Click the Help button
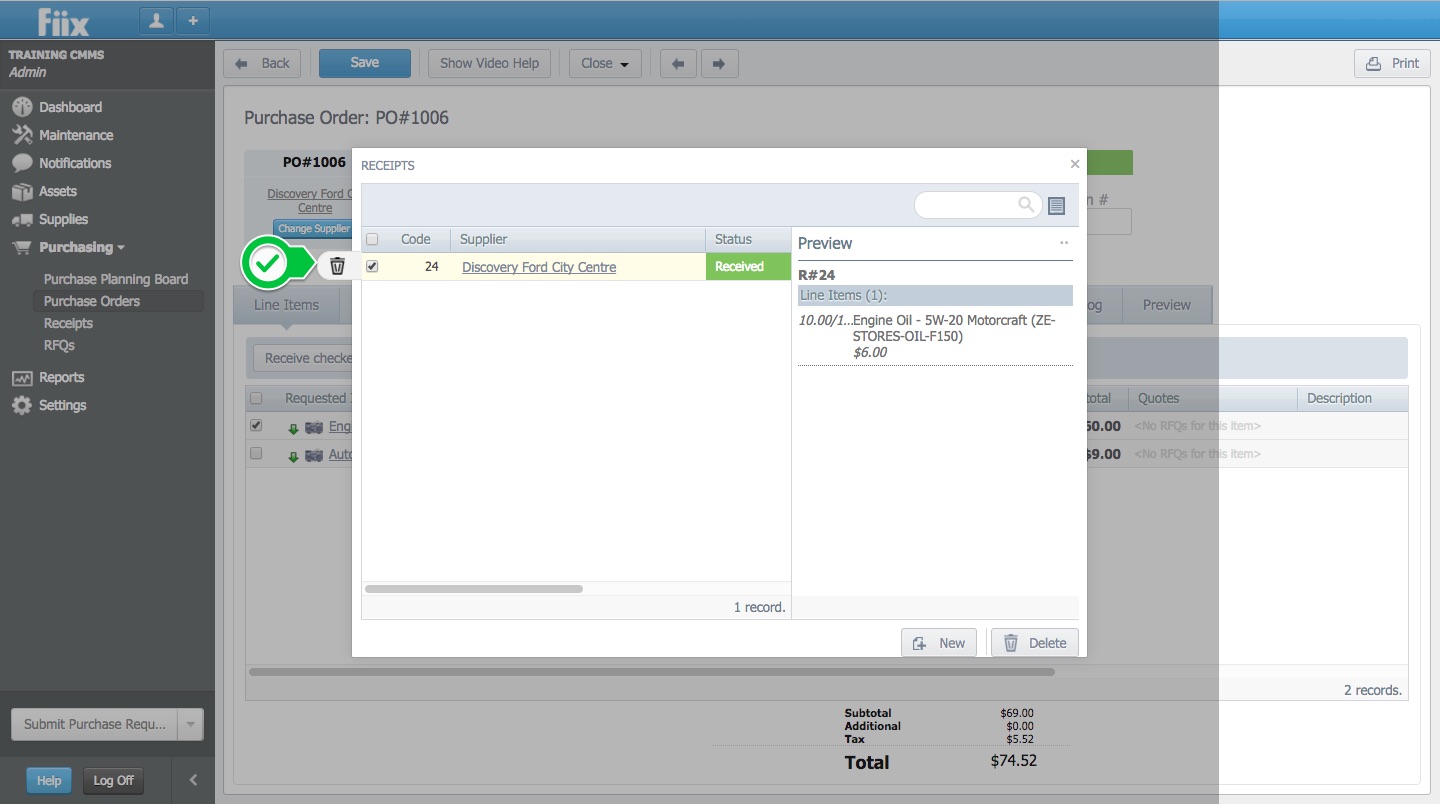1440x804 pixels. 49,781
